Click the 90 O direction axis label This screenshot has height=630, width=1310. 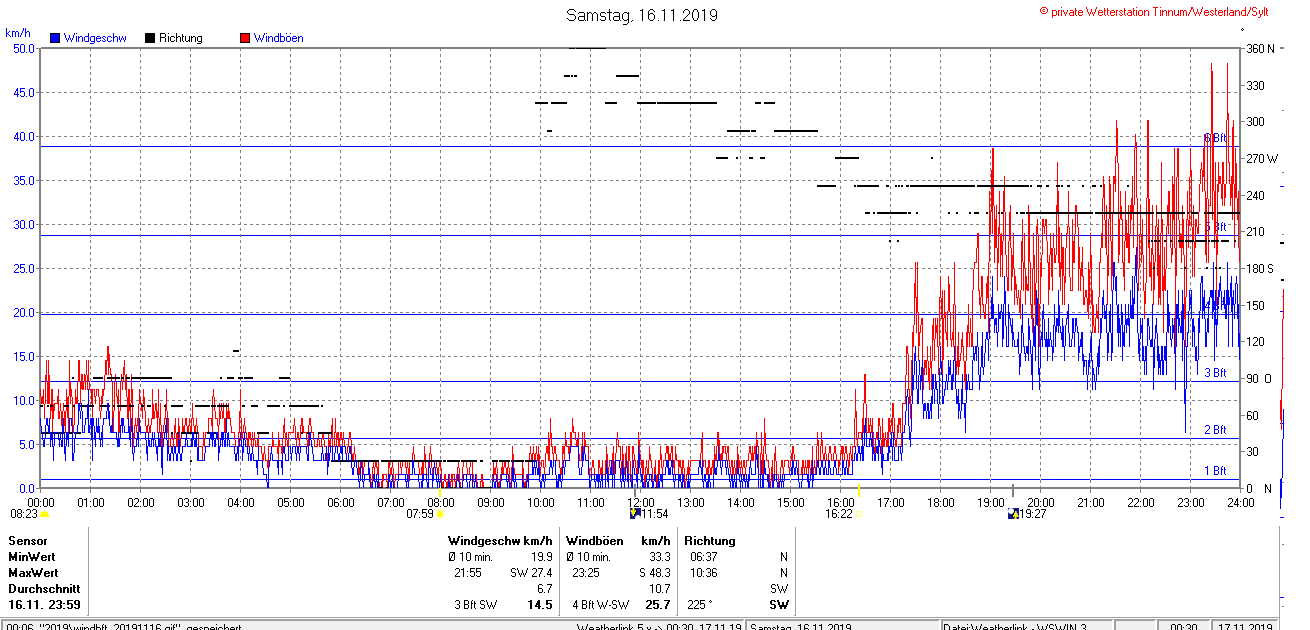click(x=1258, y=378)
